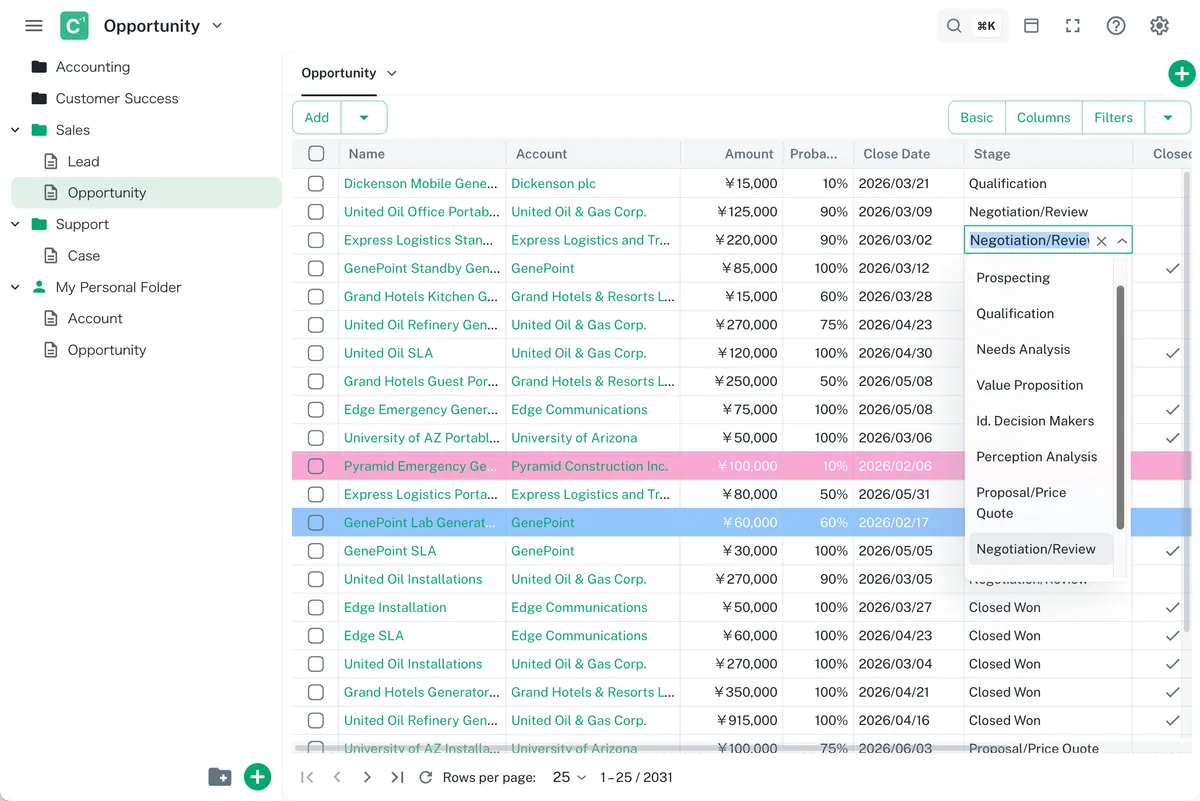Click closed checkmark in Edge Installation row

click(x=1172, y=608)
